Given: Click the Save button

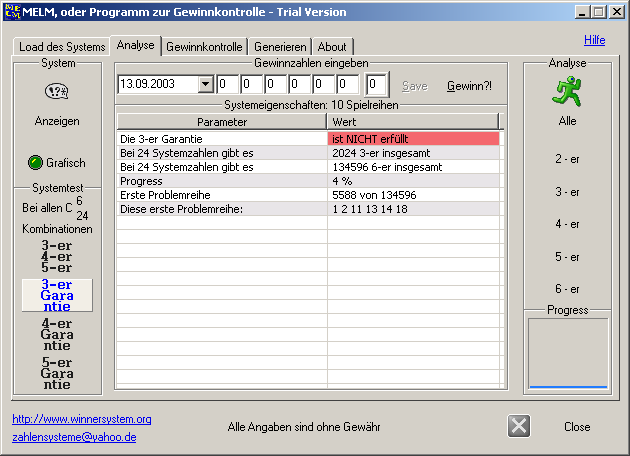Looking at the screenshot, I should tap(415, 86).
